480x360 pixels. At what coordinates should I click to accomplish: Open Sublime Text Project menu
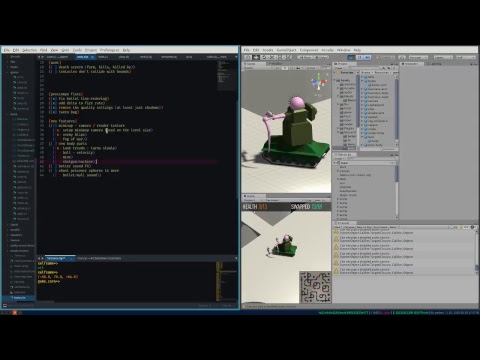coord(91,50)
